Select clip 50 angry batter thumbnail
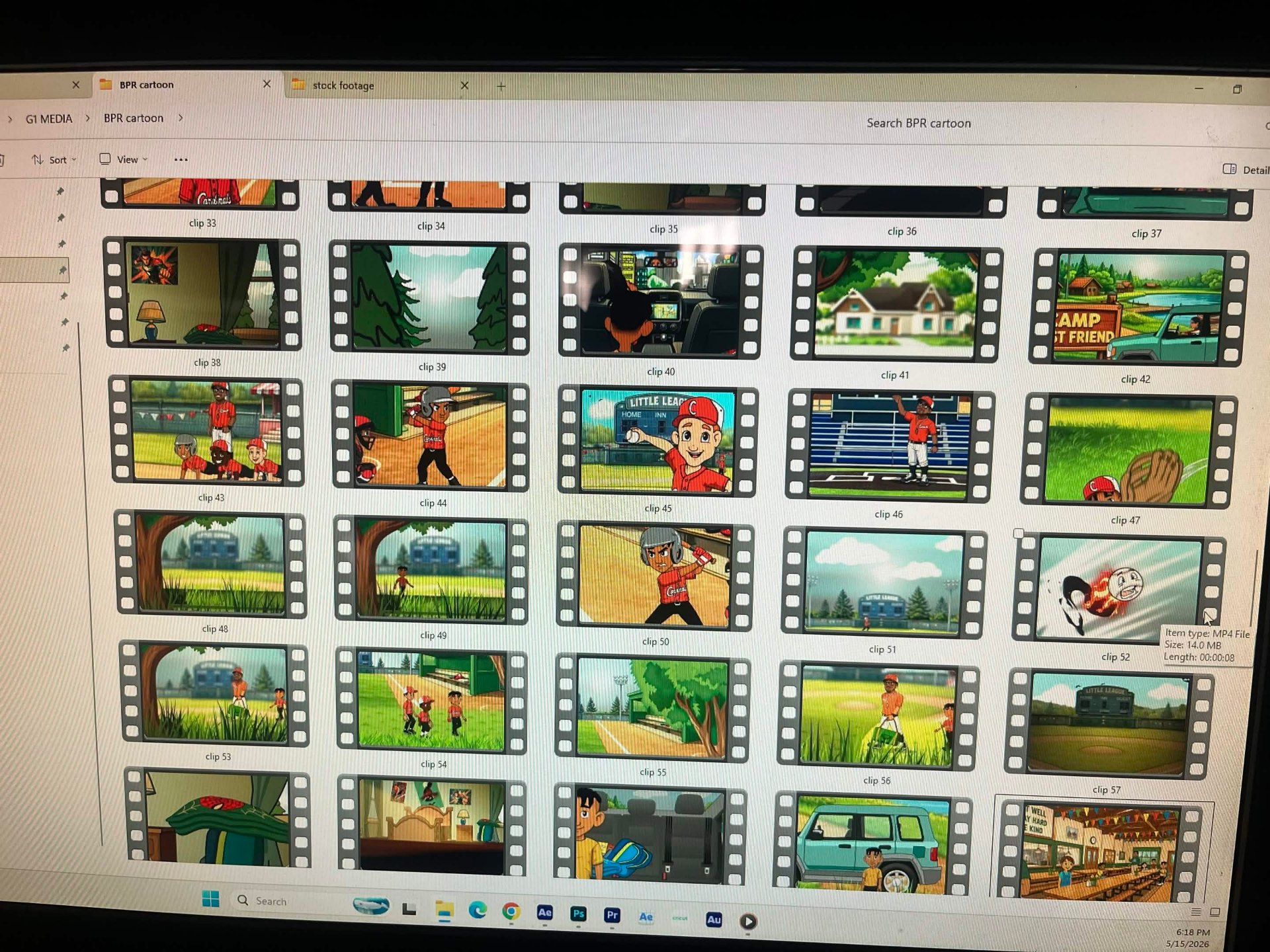Screen dimensions: 1270x952 pyautogui.click(x=654, y=575)
